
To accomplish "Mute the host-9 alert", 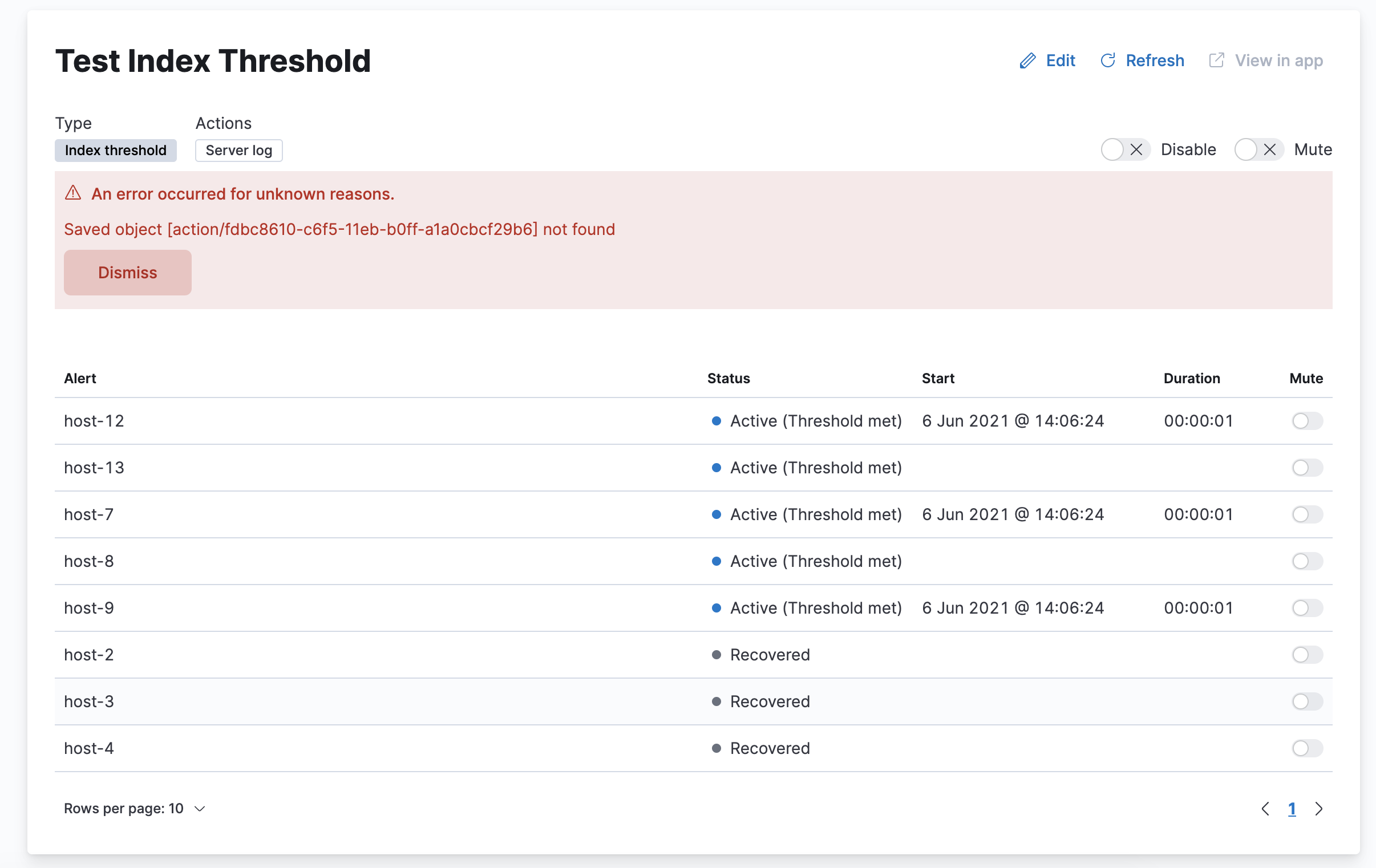I will point(1307,608).
